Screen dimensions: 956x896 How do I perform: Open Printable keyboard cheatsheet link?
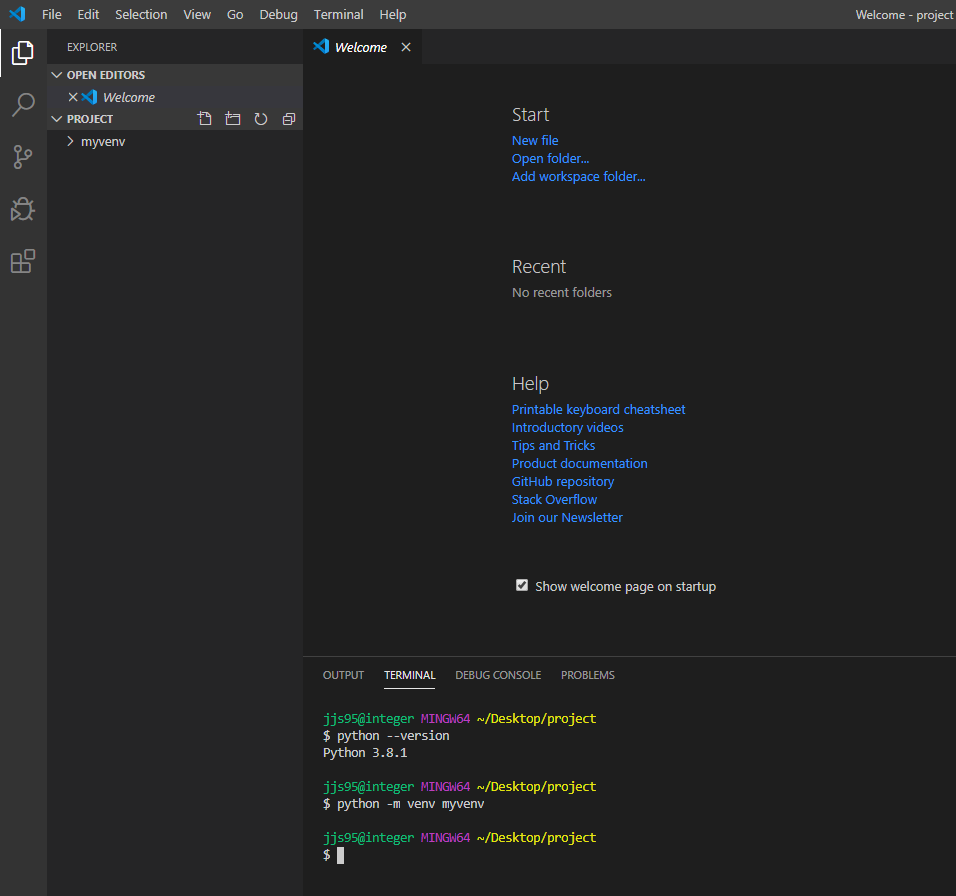[599, 410]
